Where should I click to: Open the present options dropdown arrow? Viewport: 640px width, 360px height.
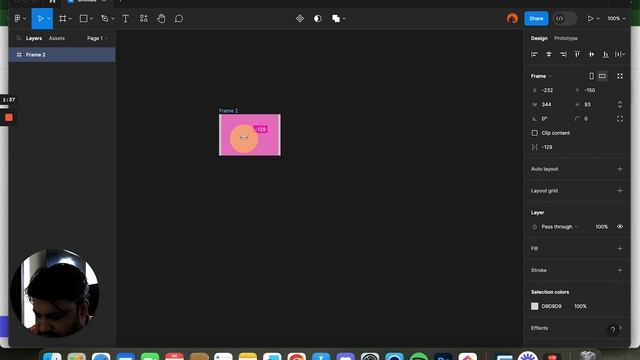598,19
